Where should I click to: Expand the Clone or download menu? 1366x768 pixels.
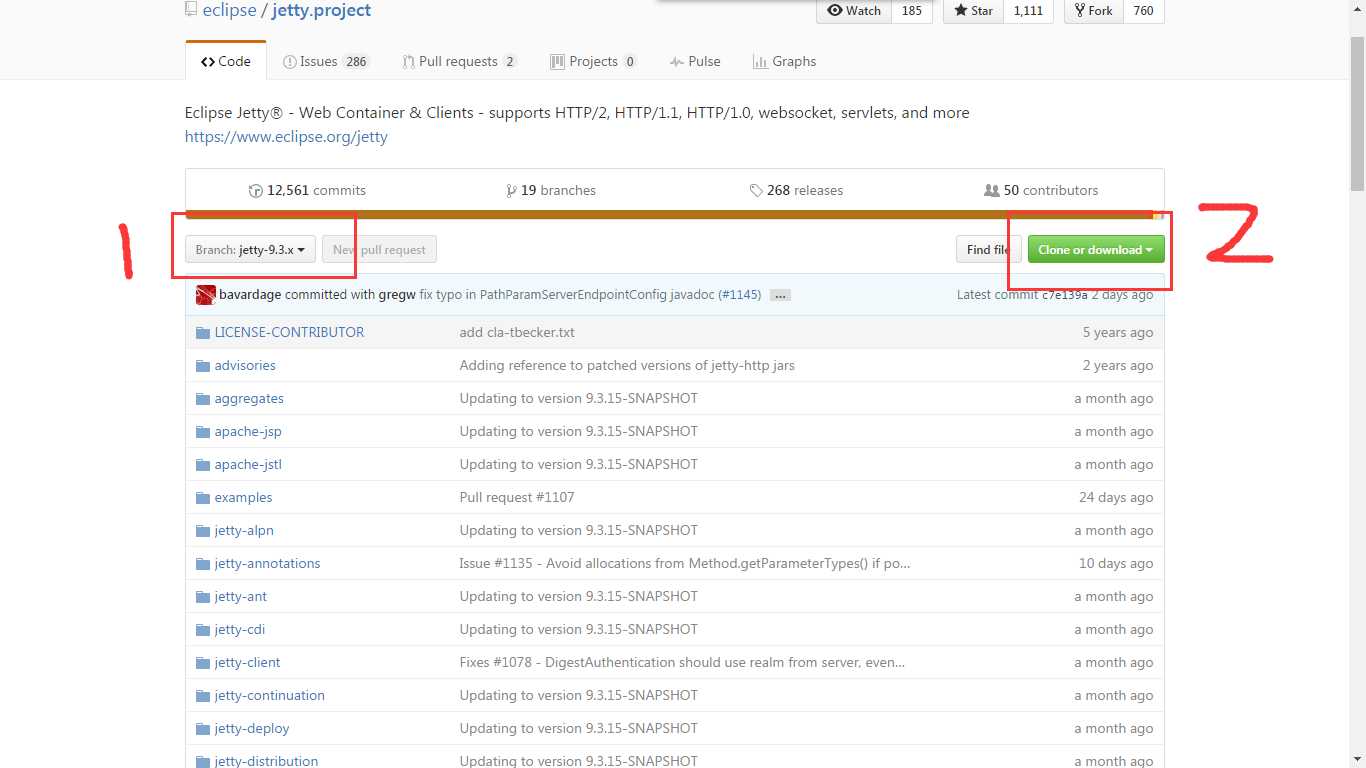1096,249
